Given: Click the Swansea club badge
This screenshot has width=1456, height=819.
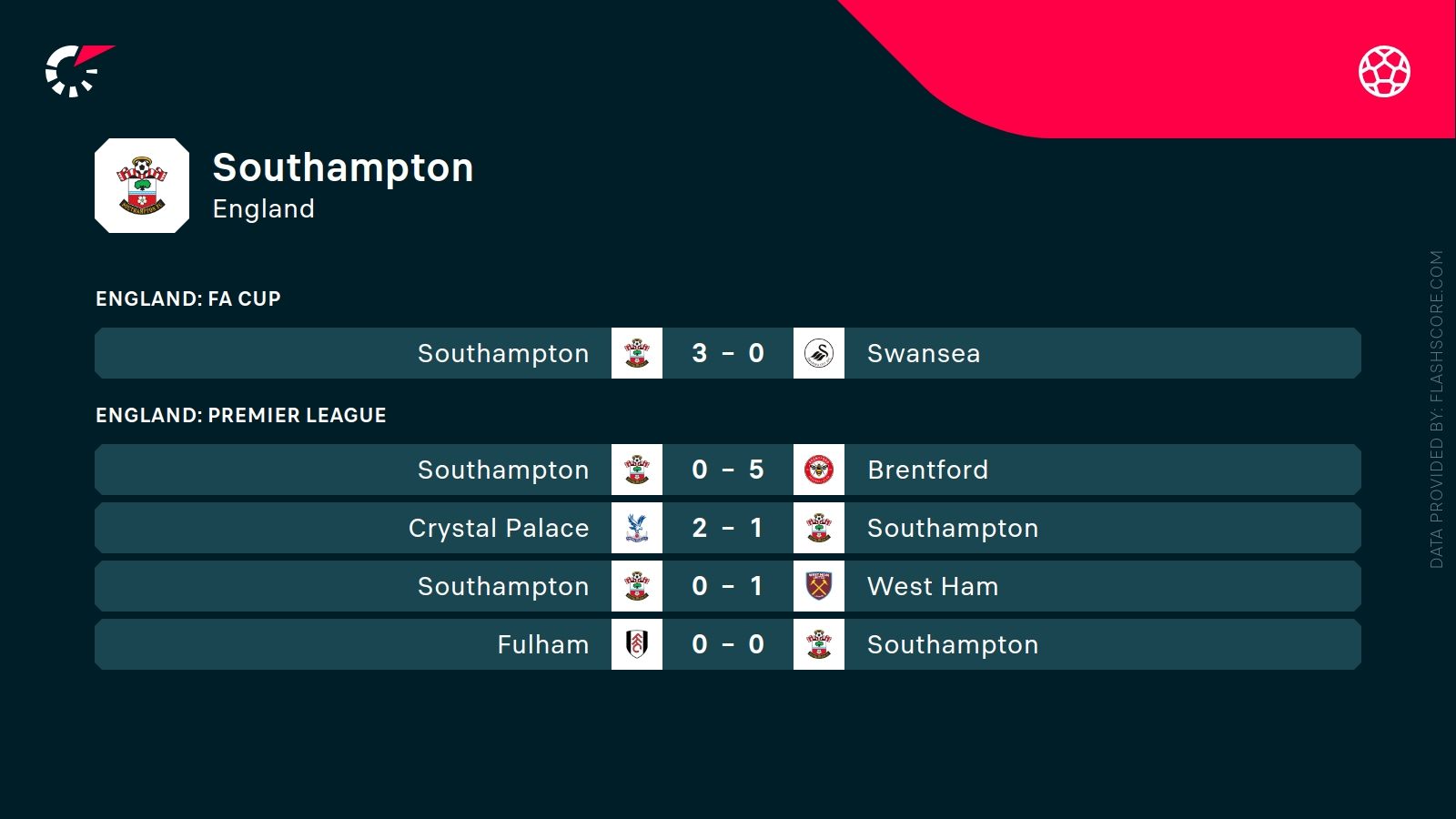Looking at the screenshot, I should [x=819, y=353].
